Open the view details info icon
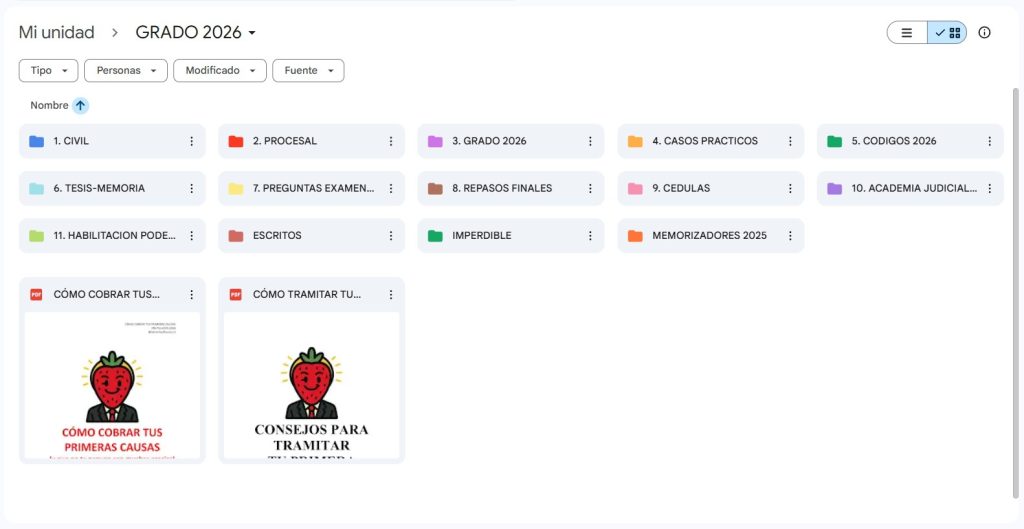This screenshot has width=1024, height=529. pos(984,33)
